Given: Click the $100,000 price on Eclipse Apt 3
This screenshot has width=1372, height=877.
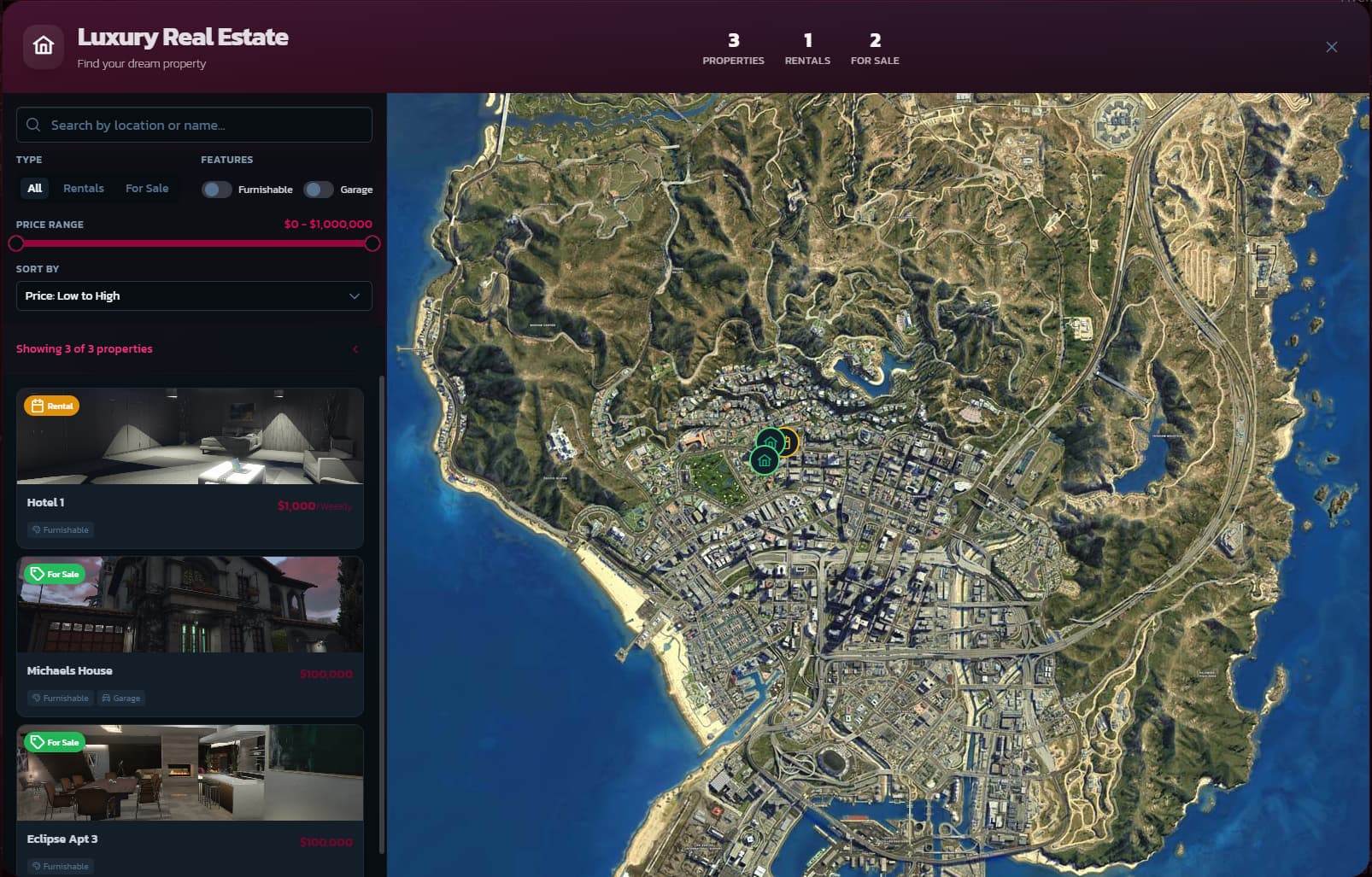Looking at the screenshot, I should [326, 842].
